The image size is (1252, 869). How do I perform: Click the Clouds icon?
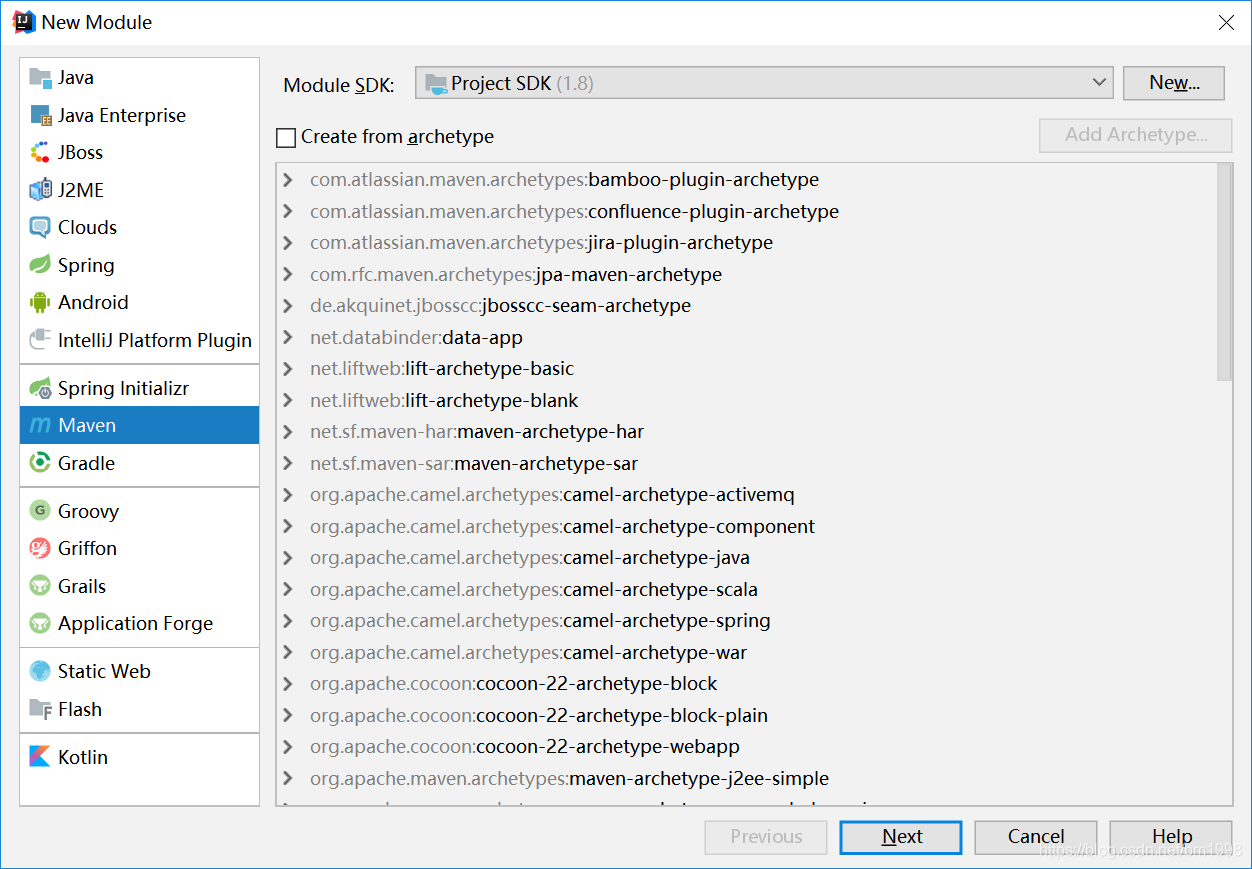tap(40, 228)
